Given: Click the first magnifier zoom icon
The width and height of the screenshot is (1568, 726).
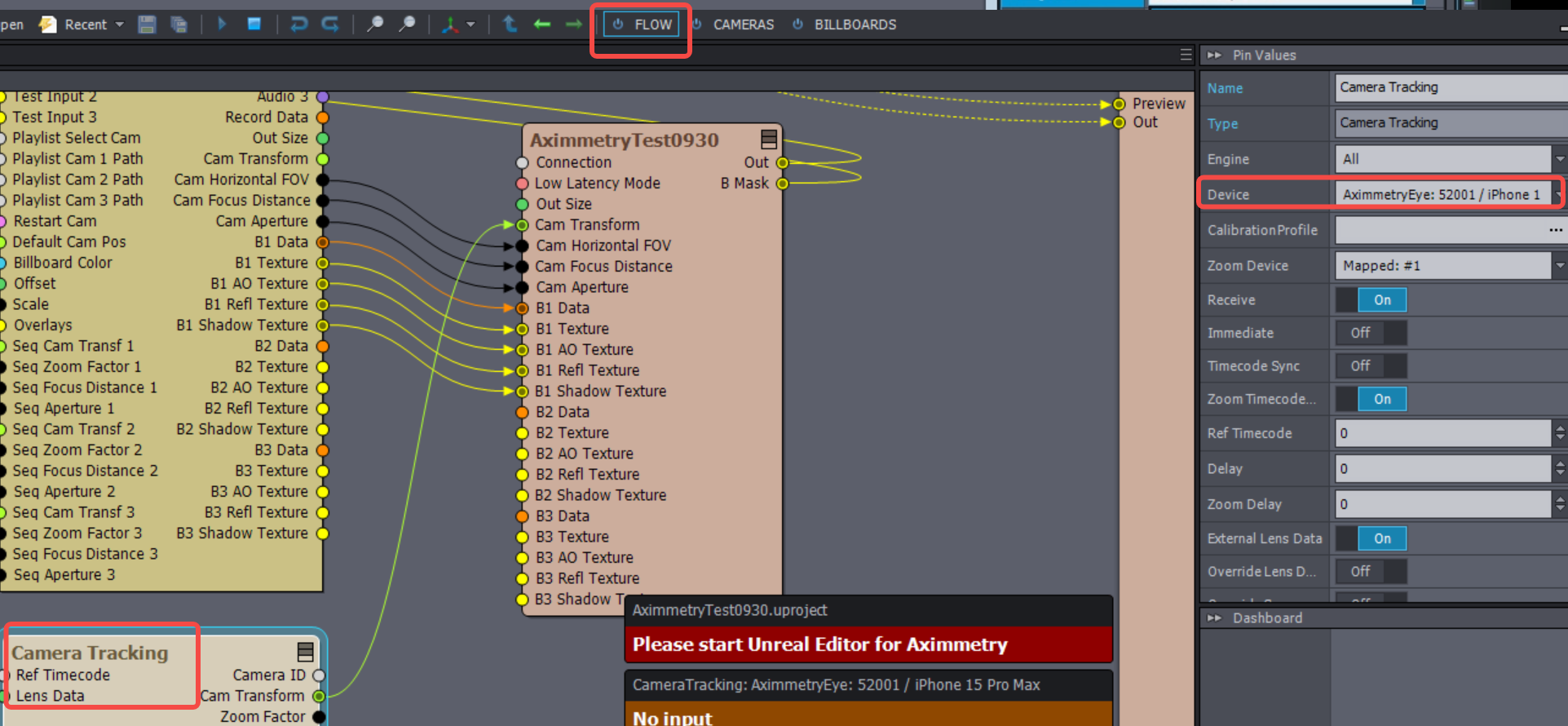Looking at the screenshot, I should point(375,24).
